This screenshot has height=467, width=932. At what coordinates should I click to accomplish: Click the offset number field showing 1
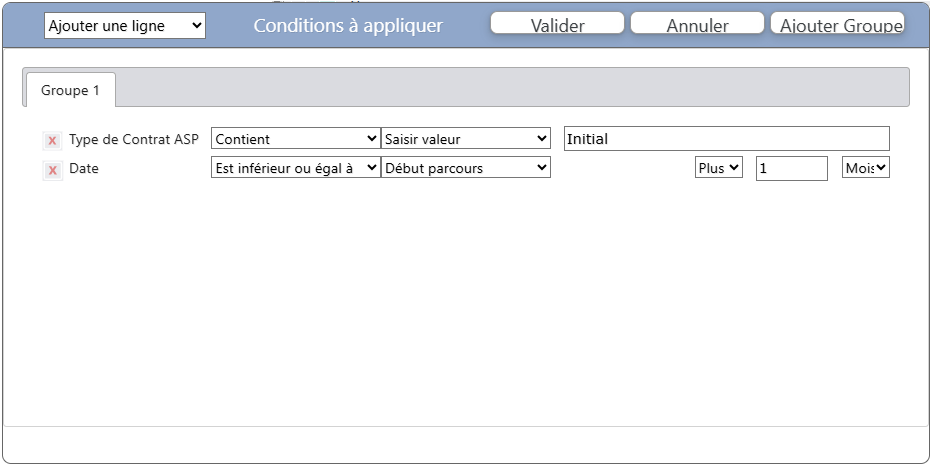click(x=791, y=169)
